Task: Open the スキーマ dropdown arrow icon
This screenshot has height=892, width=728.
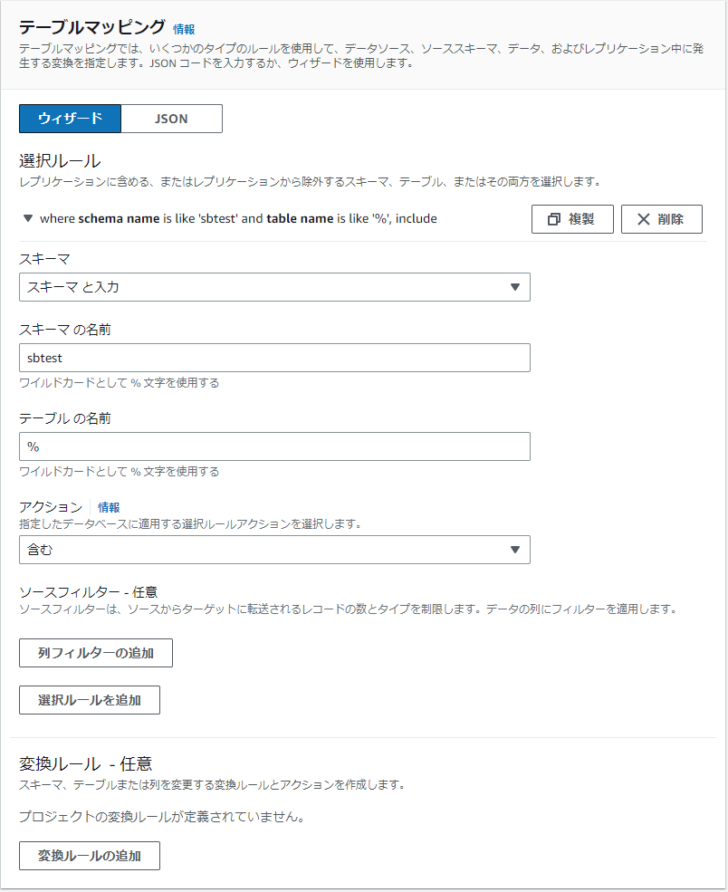Action: pos(516,287)
